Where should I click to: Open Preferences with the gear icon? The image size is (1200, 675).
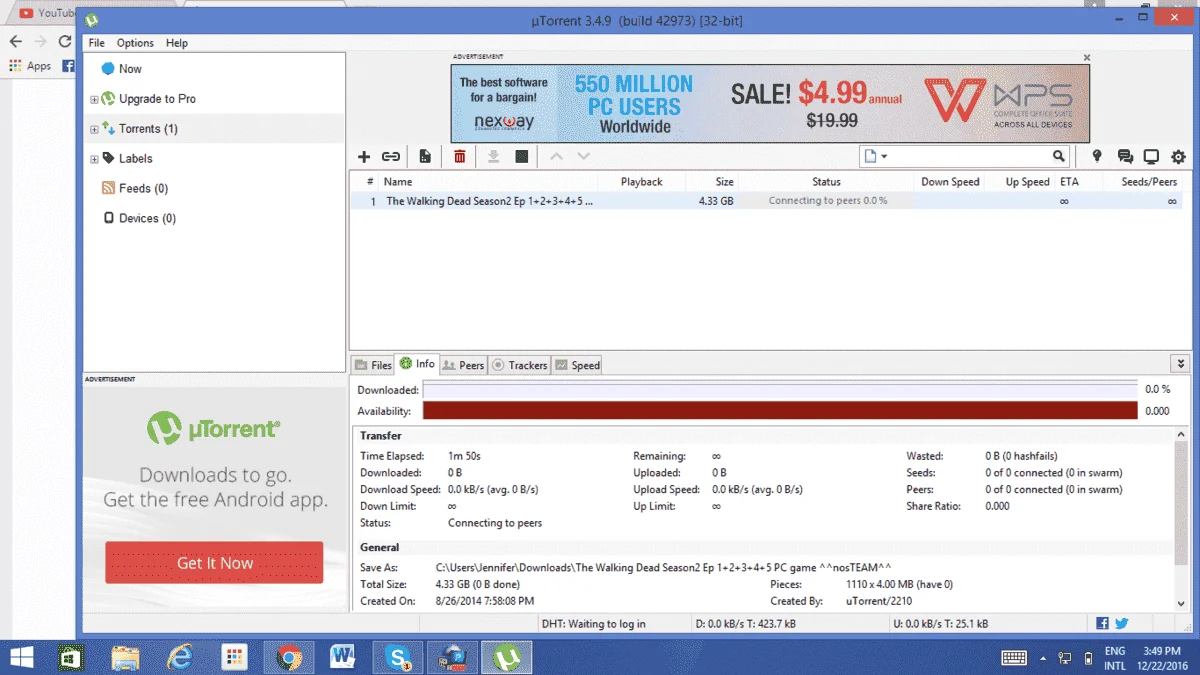[x=1178, y=157]
